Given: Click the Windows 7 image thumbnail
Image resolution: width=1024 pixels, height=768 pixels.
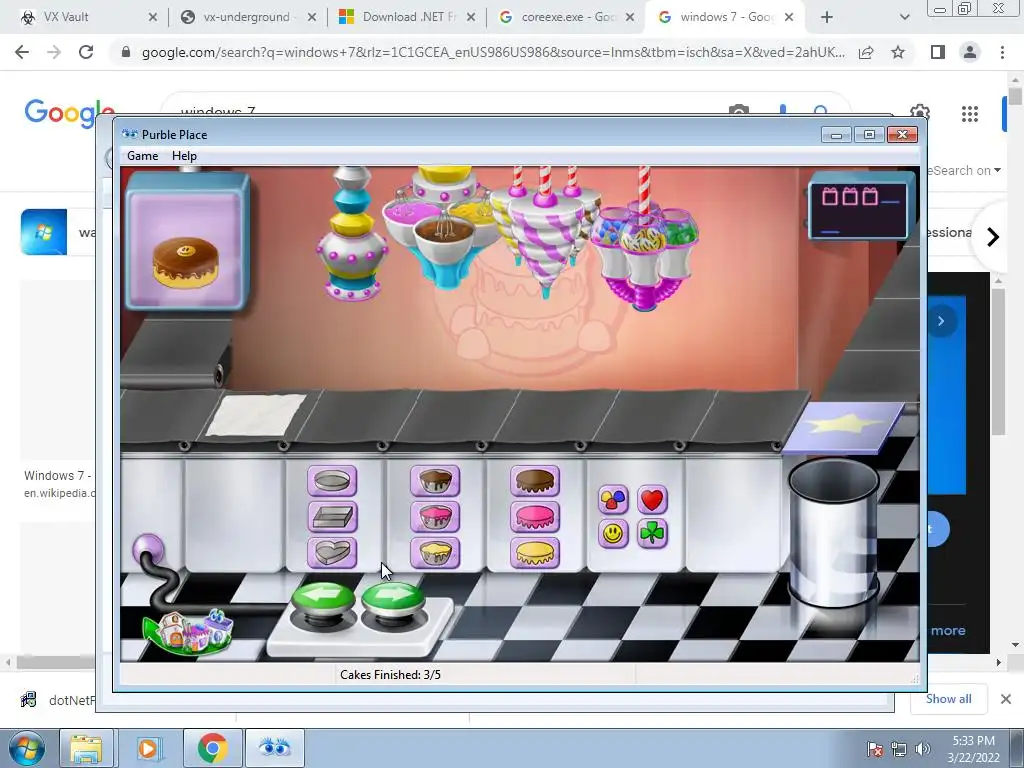Looking at the screenshot, I should coord(44,232).
